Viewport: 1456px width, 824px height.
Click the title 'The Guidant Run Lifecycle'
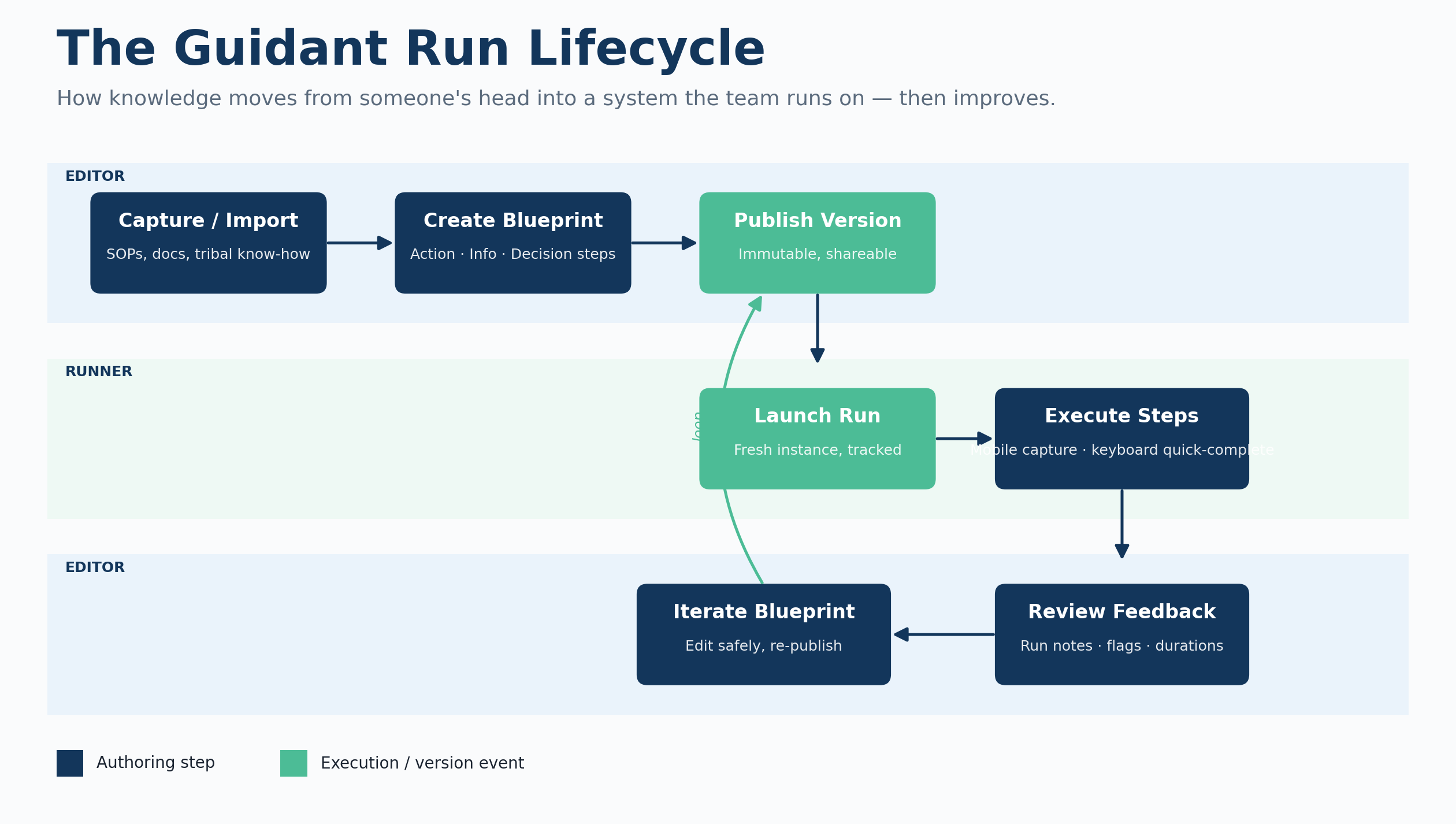pos(411,50)
